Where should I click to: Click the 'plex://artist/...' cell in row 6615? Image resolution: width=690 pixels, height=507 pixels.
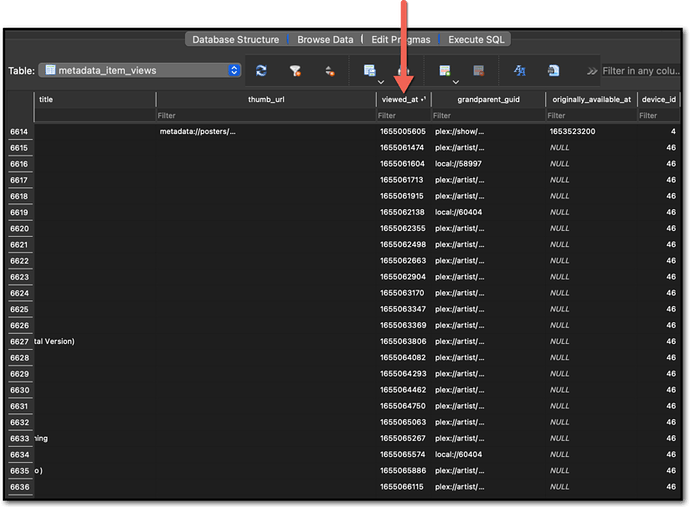pos(488,148)
